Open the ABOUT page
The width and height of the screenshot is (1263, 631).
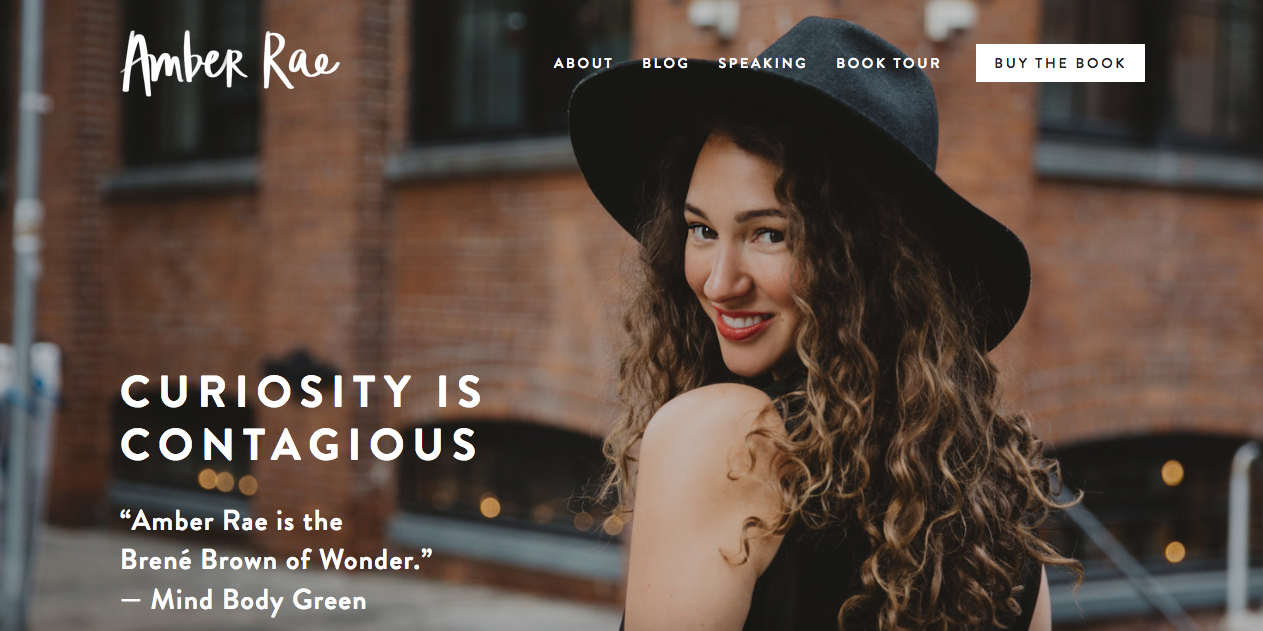[x=583, y=63]
